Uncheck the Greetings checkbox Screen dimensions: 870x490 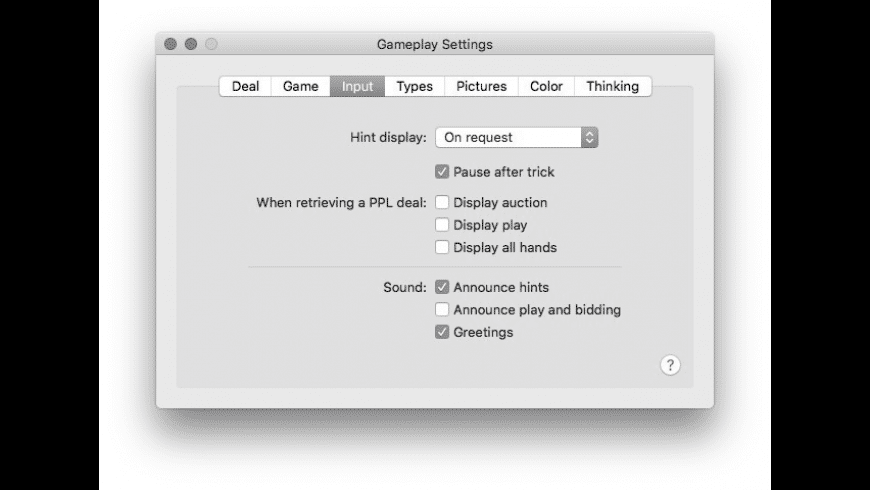(x=442, y=332)
